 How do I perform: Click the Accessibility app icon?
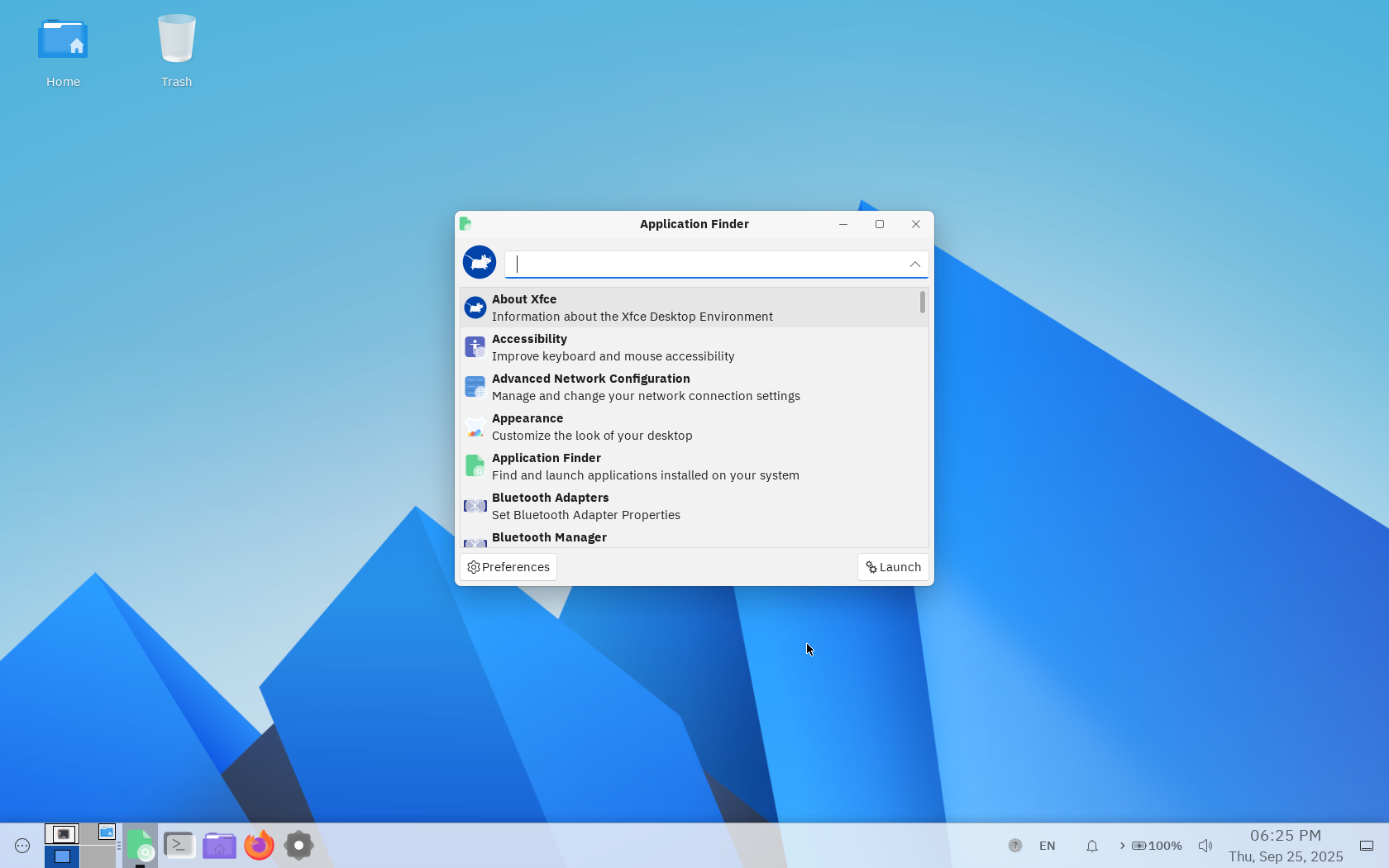click(x=475, y=347)
